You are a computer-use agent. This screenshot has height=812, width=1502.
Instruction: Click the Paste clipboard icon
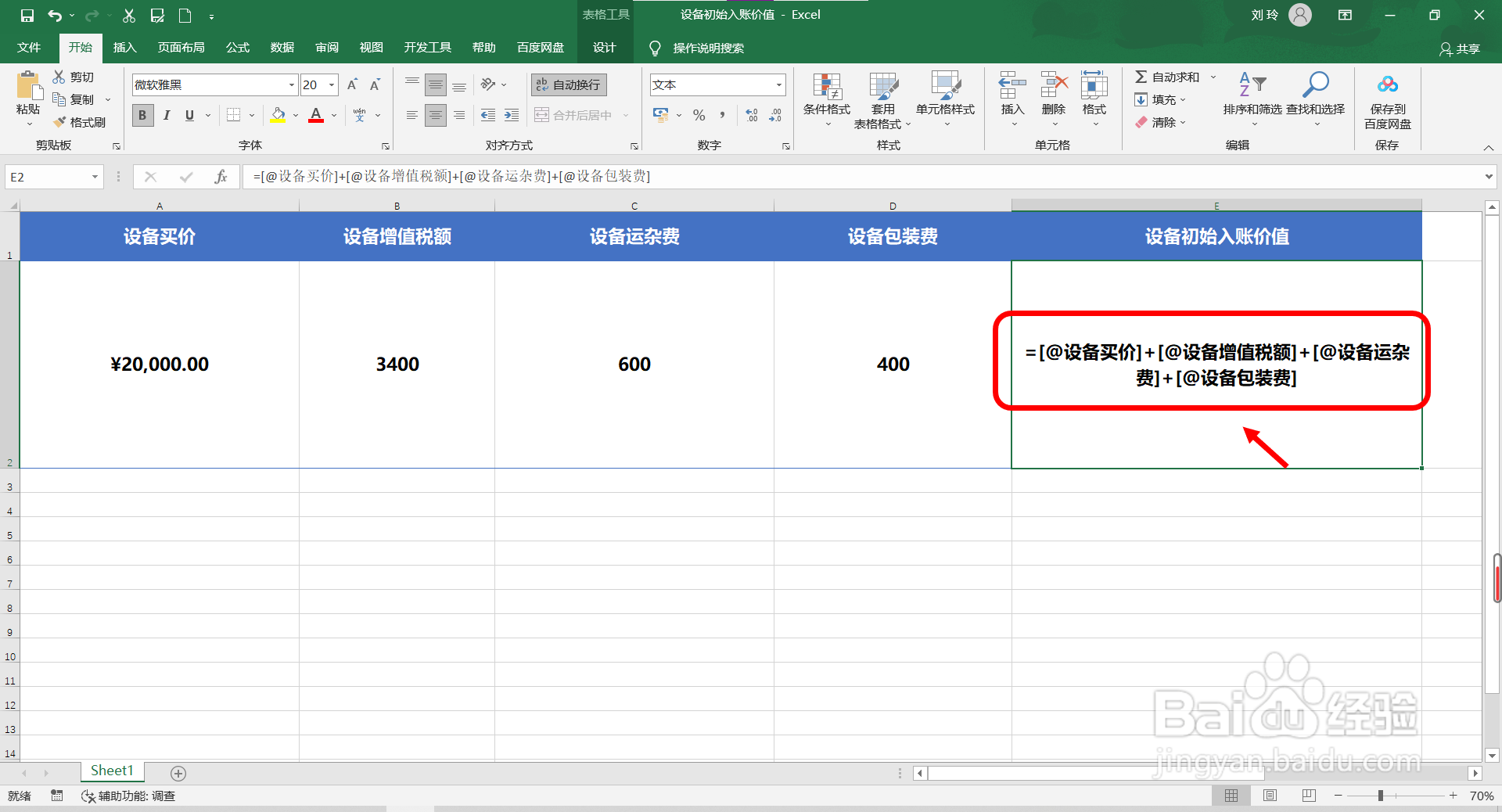tap(28, 86)
